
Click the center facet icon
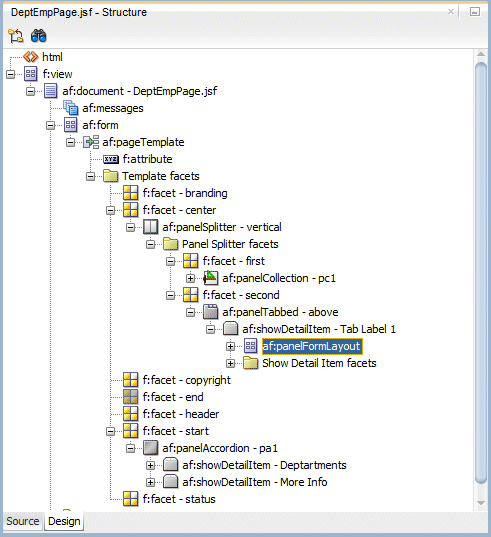[130, 210]
